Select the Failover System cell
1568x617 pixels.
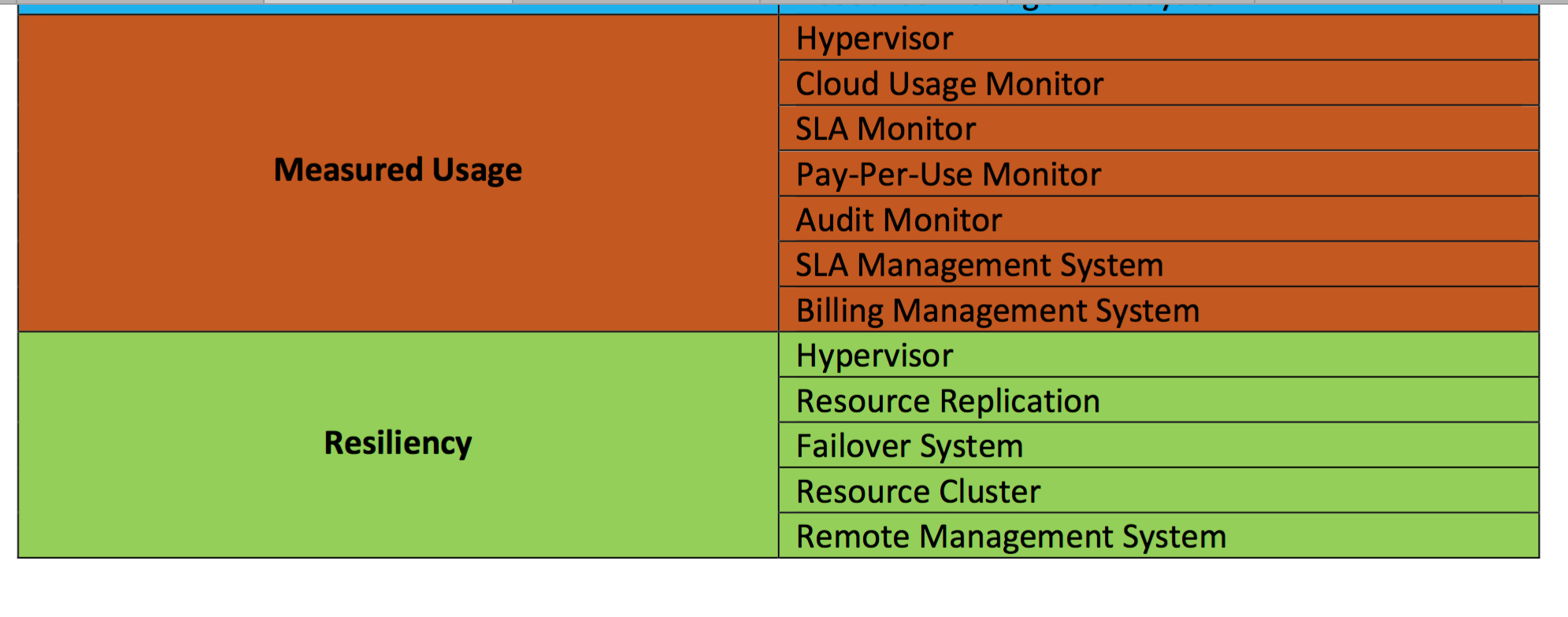pyautogui.click(x=1158, y=445)
